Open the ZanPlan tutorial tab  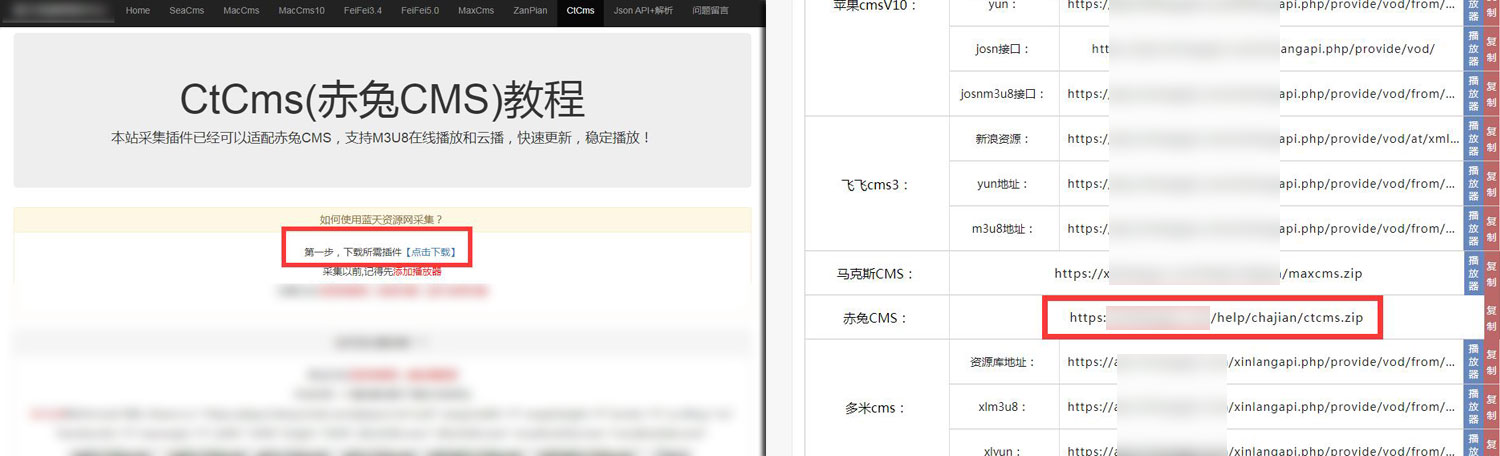pyautogui.click(x=530, y=11)
